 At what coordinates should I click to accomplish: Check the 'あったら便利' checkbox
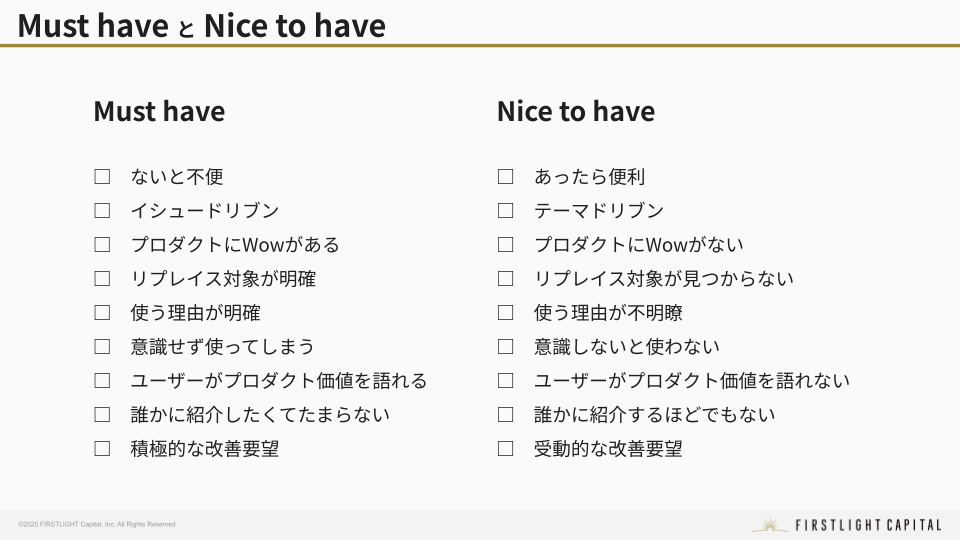click(506, 177)
